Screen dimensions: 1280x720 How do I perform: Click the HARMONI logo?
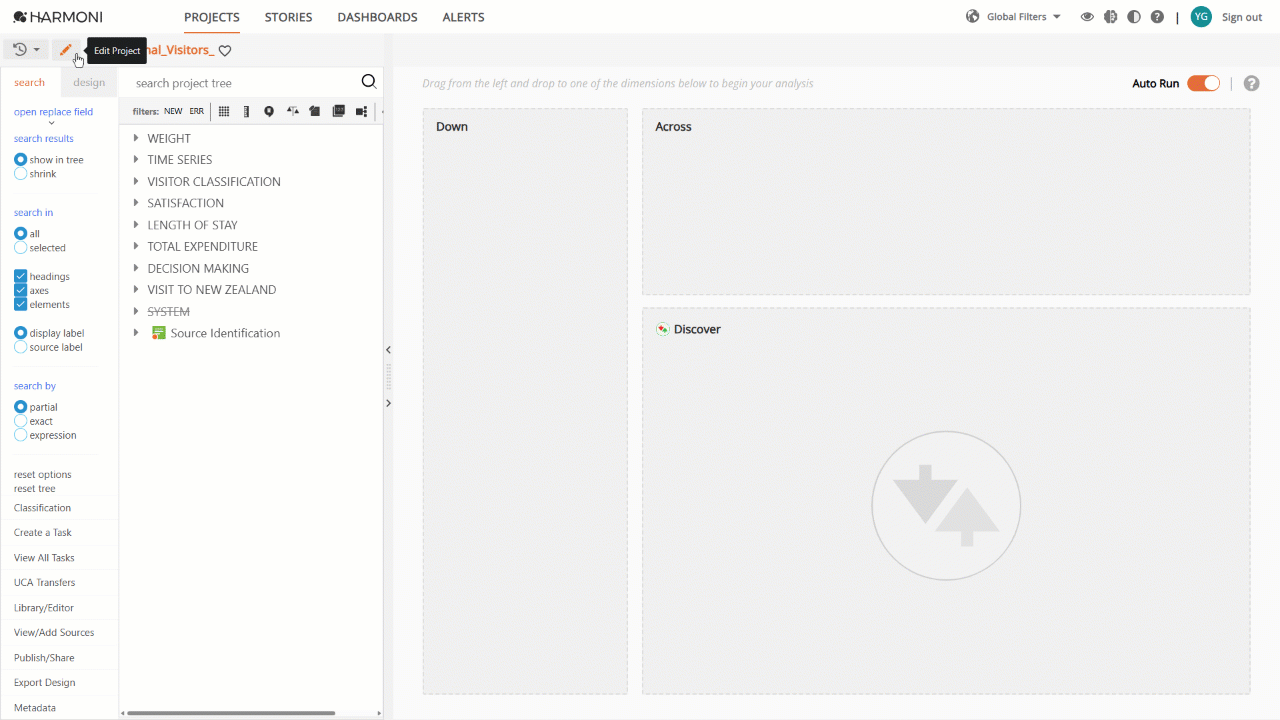(58, 17)
